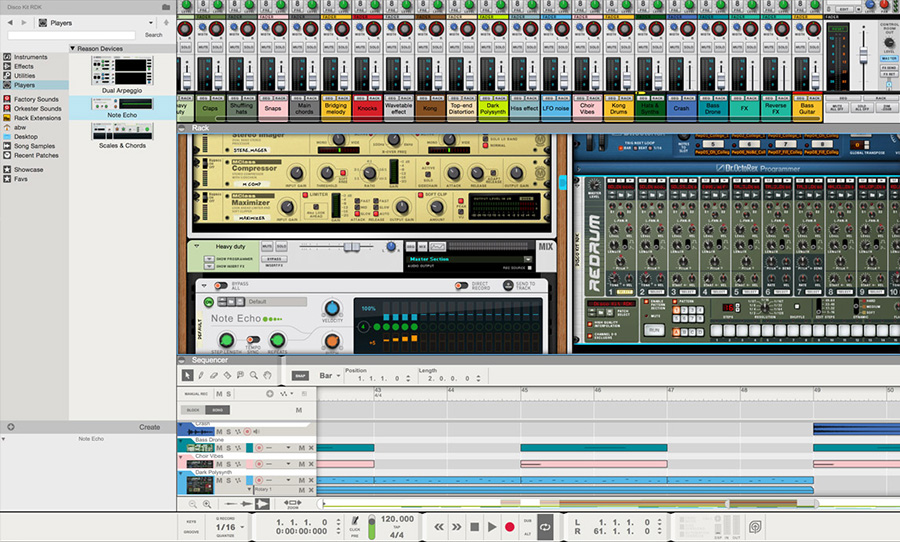The image size is (900, 542).
Task: Toggle Note Echo DIRECT RECORD switch
Action: [x=461, y=285]
